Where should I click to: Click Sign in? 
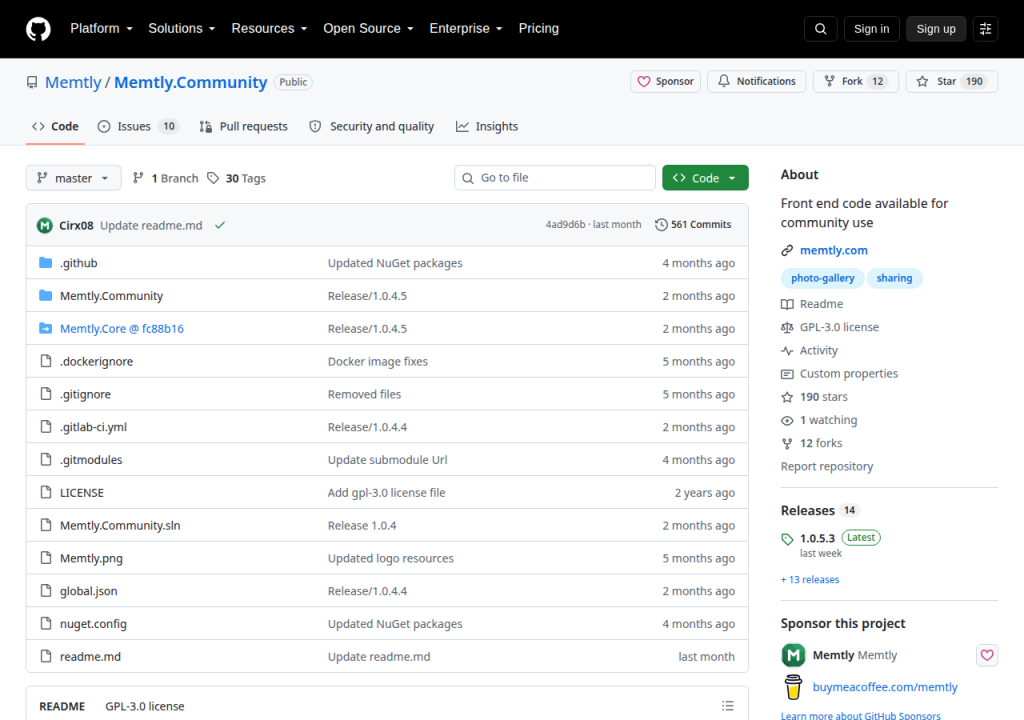(871, 29)
